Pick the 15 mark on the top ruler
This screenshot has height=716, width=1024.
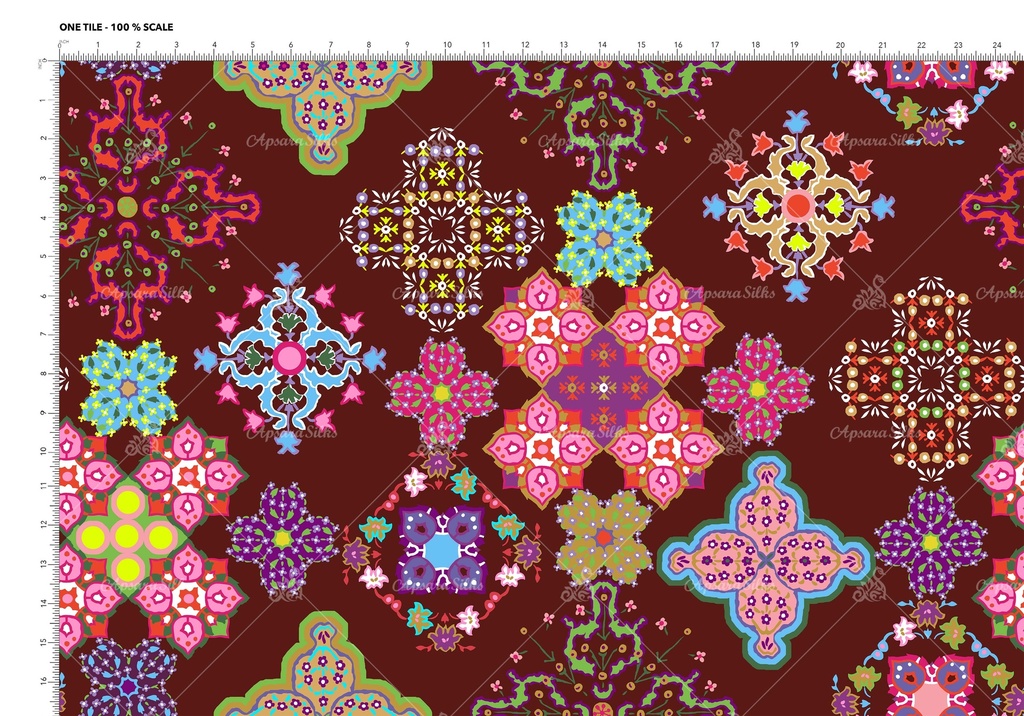pyautogui.click(x=641, y=46)
